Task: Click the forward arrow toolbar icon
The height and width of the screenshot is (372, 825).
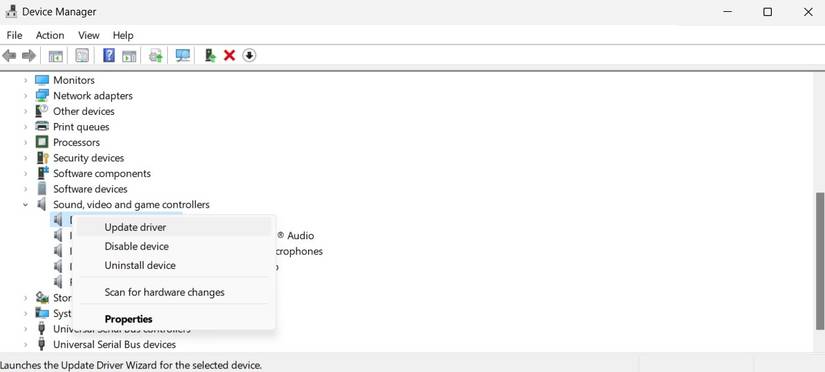Action: click(x=29, y=55)
